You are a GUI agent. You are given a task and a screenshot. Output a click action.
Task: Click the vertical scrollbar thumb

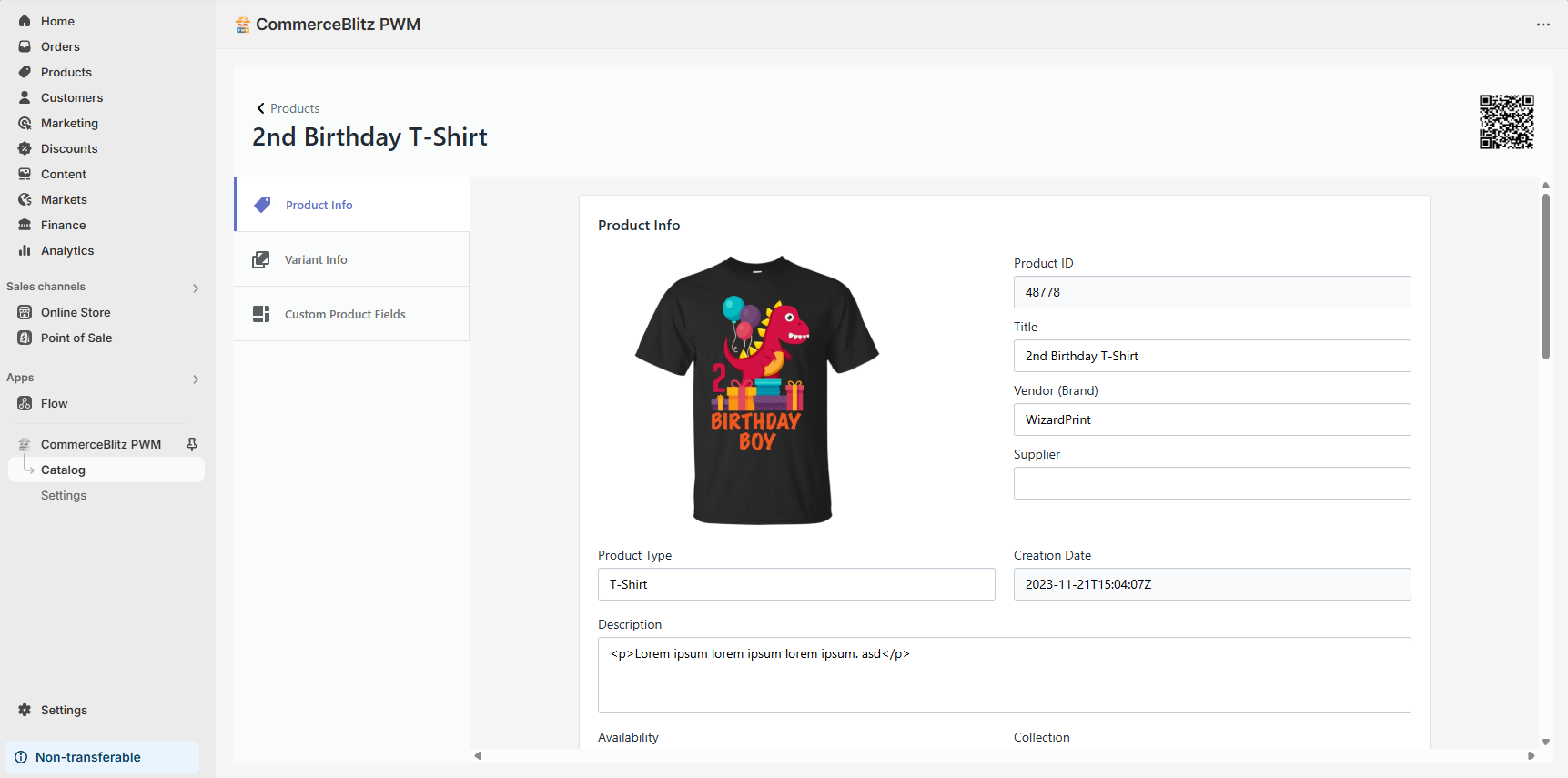[x=1545, y=276]
